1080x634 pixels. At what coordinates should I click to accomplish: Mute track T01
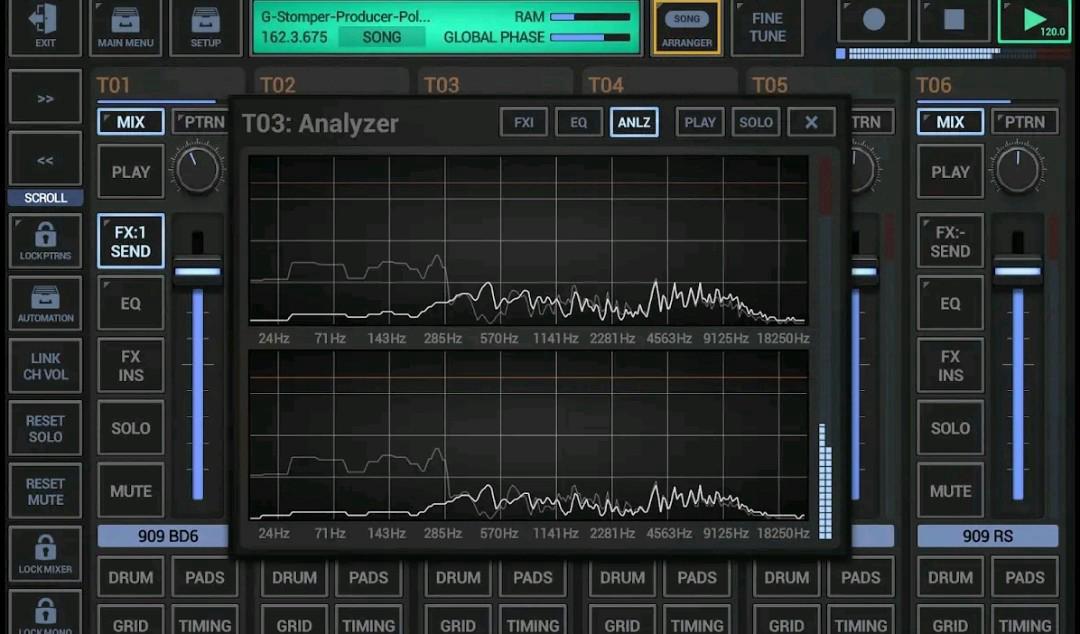(x=129, y=491)
